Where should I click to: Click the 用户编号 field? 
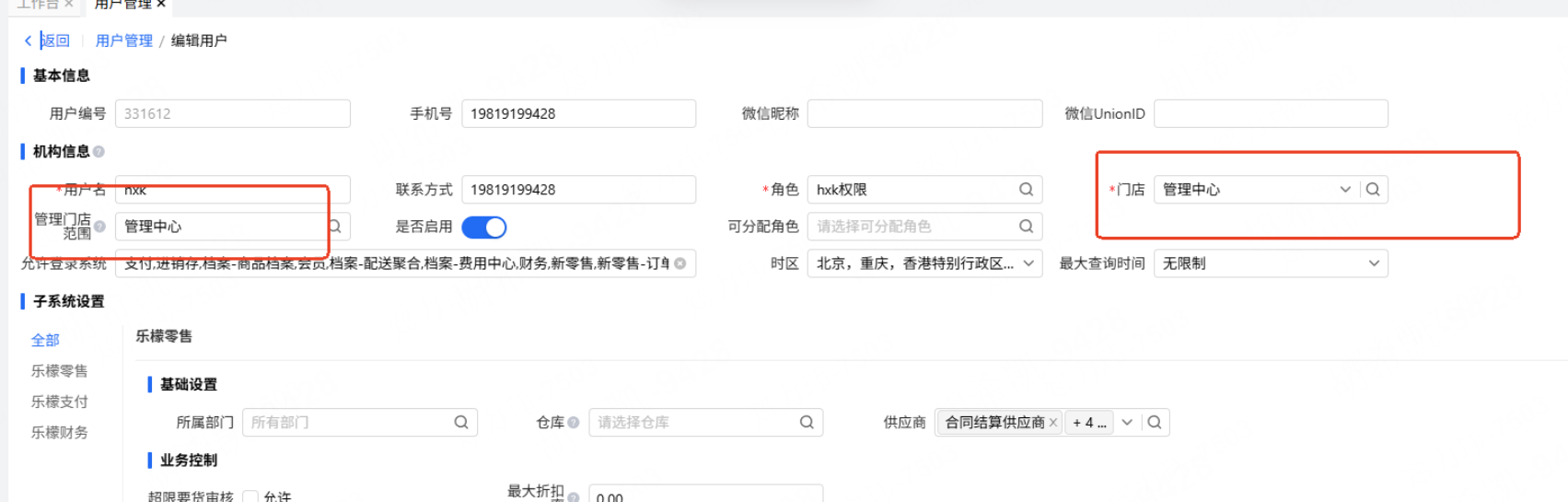point(233,113)
